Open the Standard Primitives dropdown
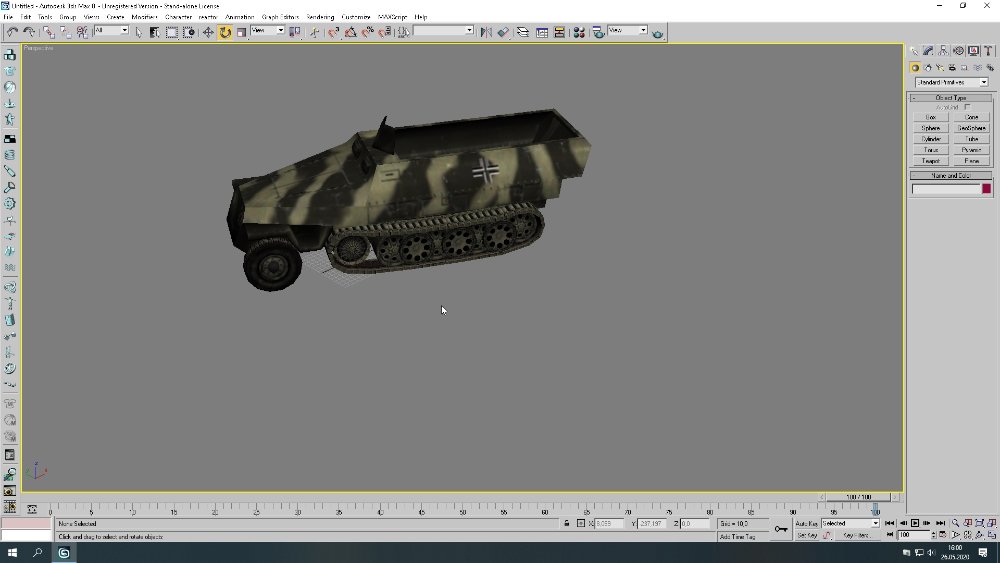The image size is (1000, 563). [952, 82]
